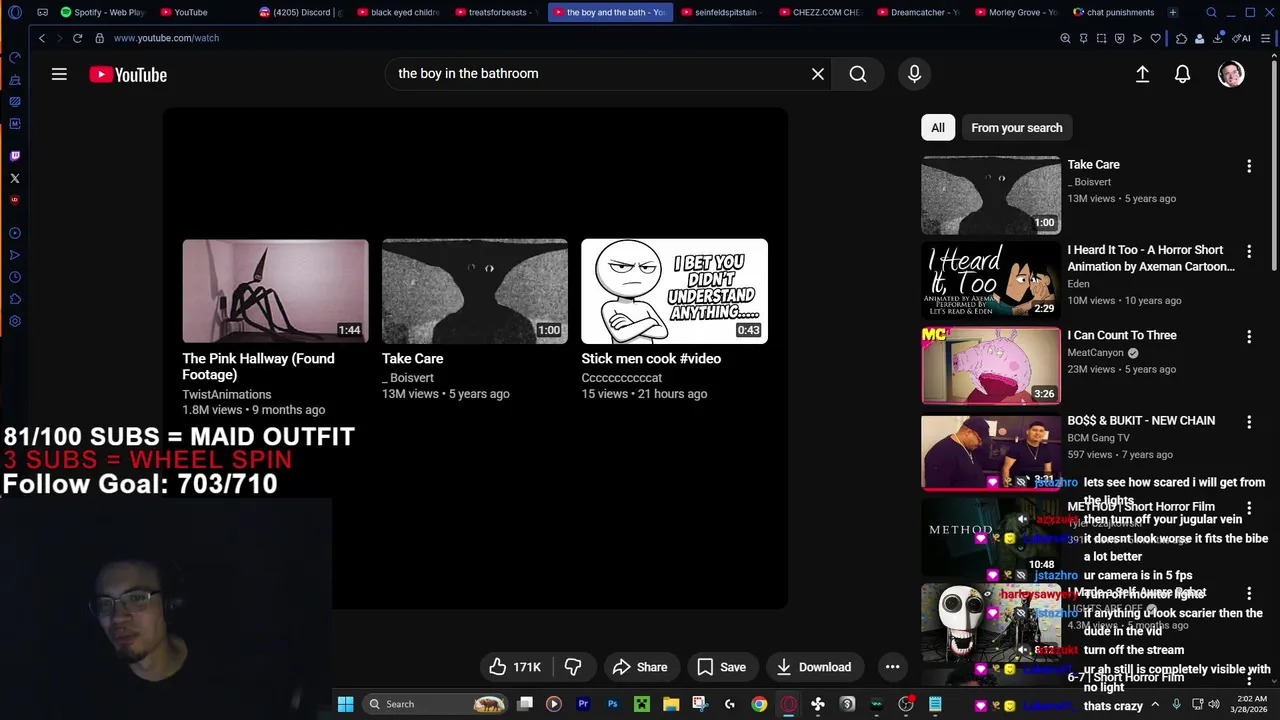Run search with magnifier button
The height and width of the screenshot is (720, 1280).
pyautogui.click(x=858, y=74)
